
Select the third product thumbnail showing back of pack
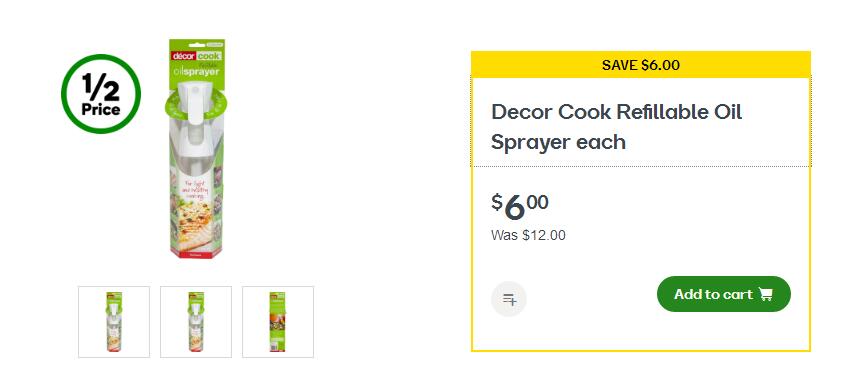(278, 322)
